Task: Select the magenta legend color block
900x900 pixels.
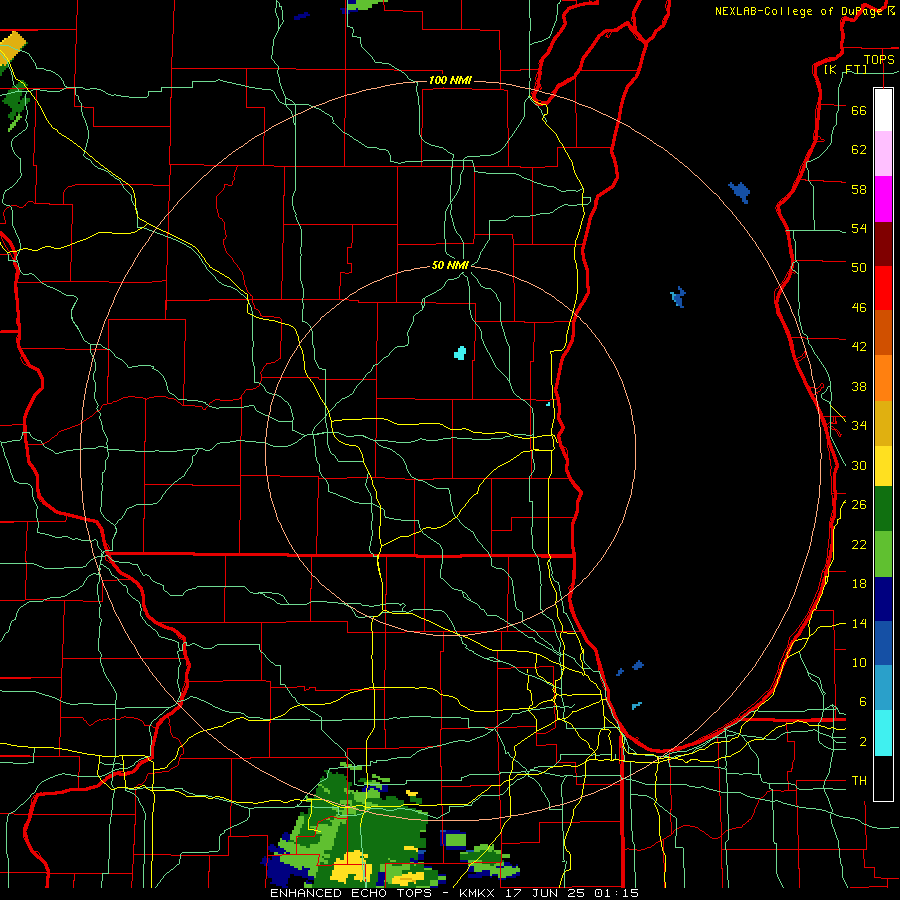Action: 883,199
